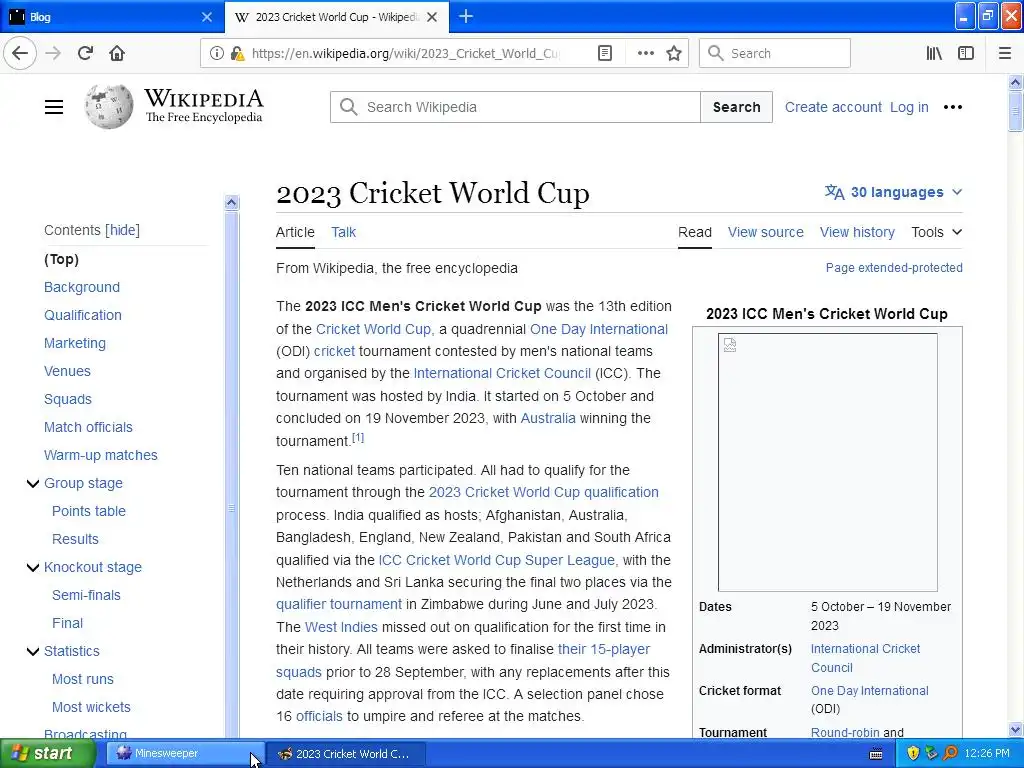Image resolution: width=1024 pixels, height=768 pixels.
Task: Open page actions three-dot menu in address bar
Action: [645, 54]
